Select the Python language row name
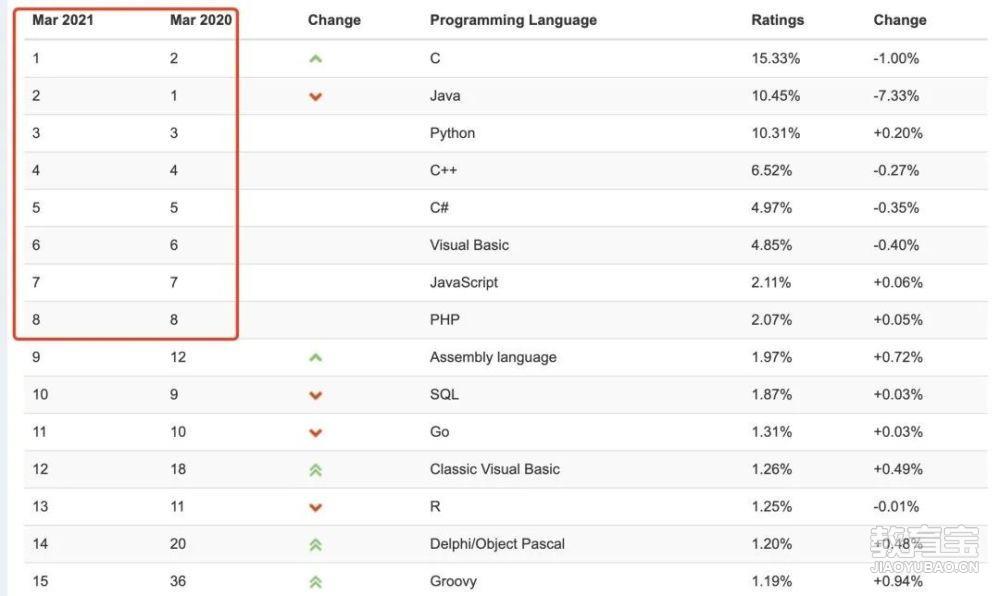 click(x=452, y=133)
